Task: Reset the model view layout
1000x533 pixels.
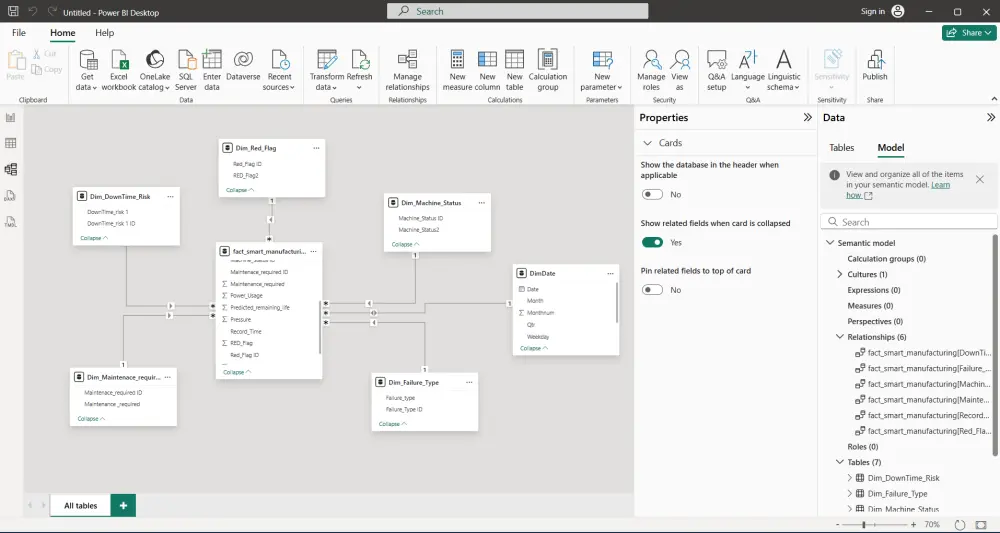Action: 960,525
